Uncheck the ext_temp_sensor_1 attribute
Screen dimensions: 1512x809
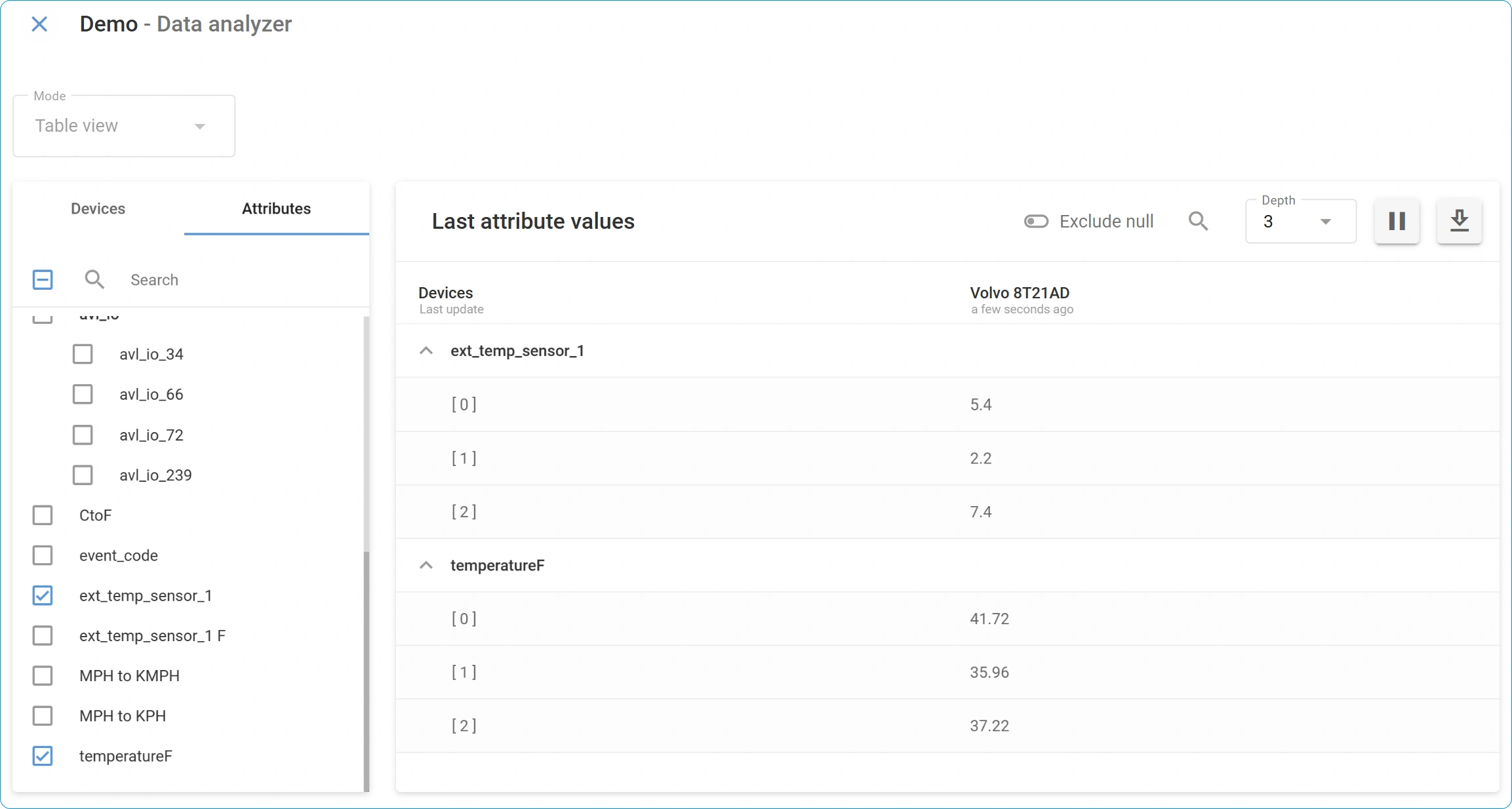(x=43, y=595)
